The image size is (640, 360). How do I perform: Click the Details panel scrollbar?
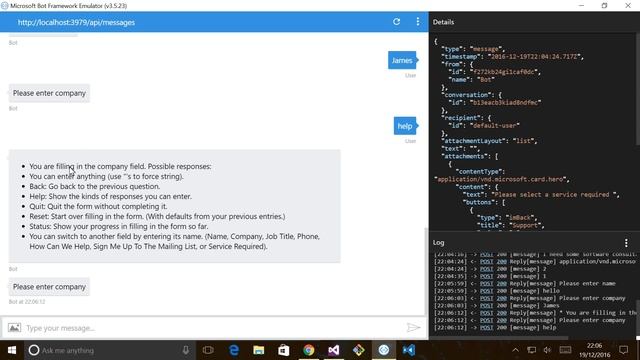pos(638,90)
